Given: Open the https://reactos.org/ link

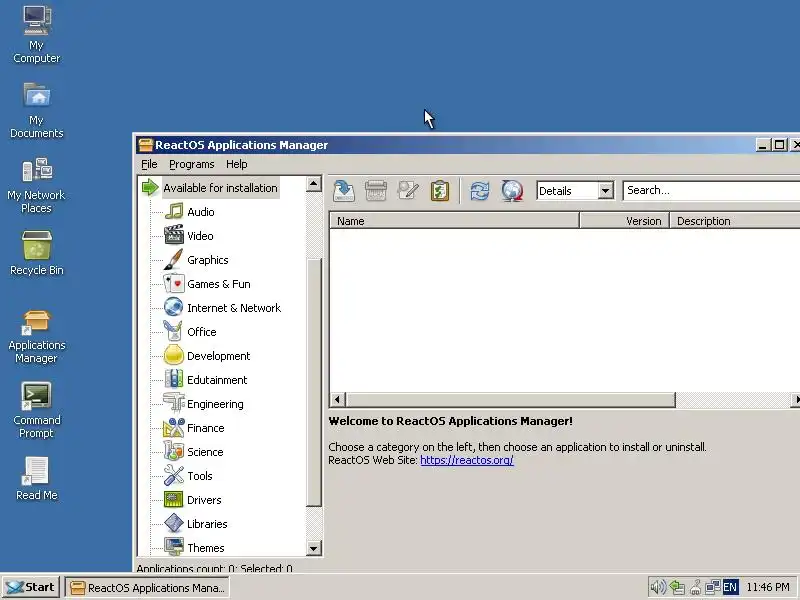Looking at the screenshot, I should (467, 460).
